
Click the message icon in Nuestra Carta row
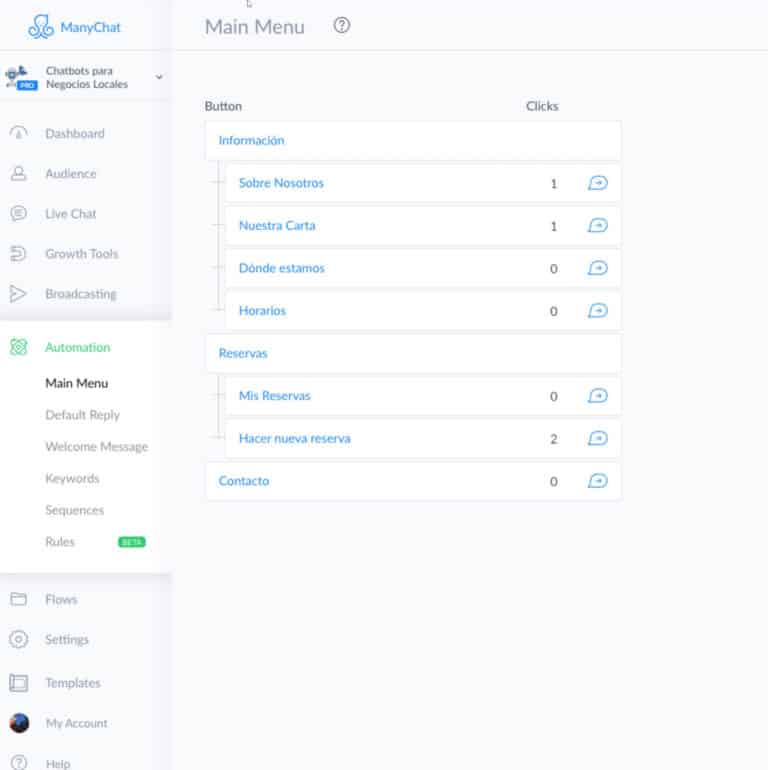(597, 226)
